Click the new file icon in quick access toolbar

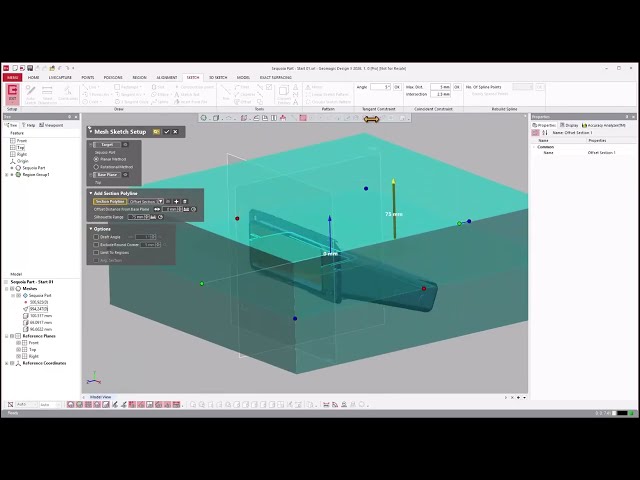[x=15, y=68]
